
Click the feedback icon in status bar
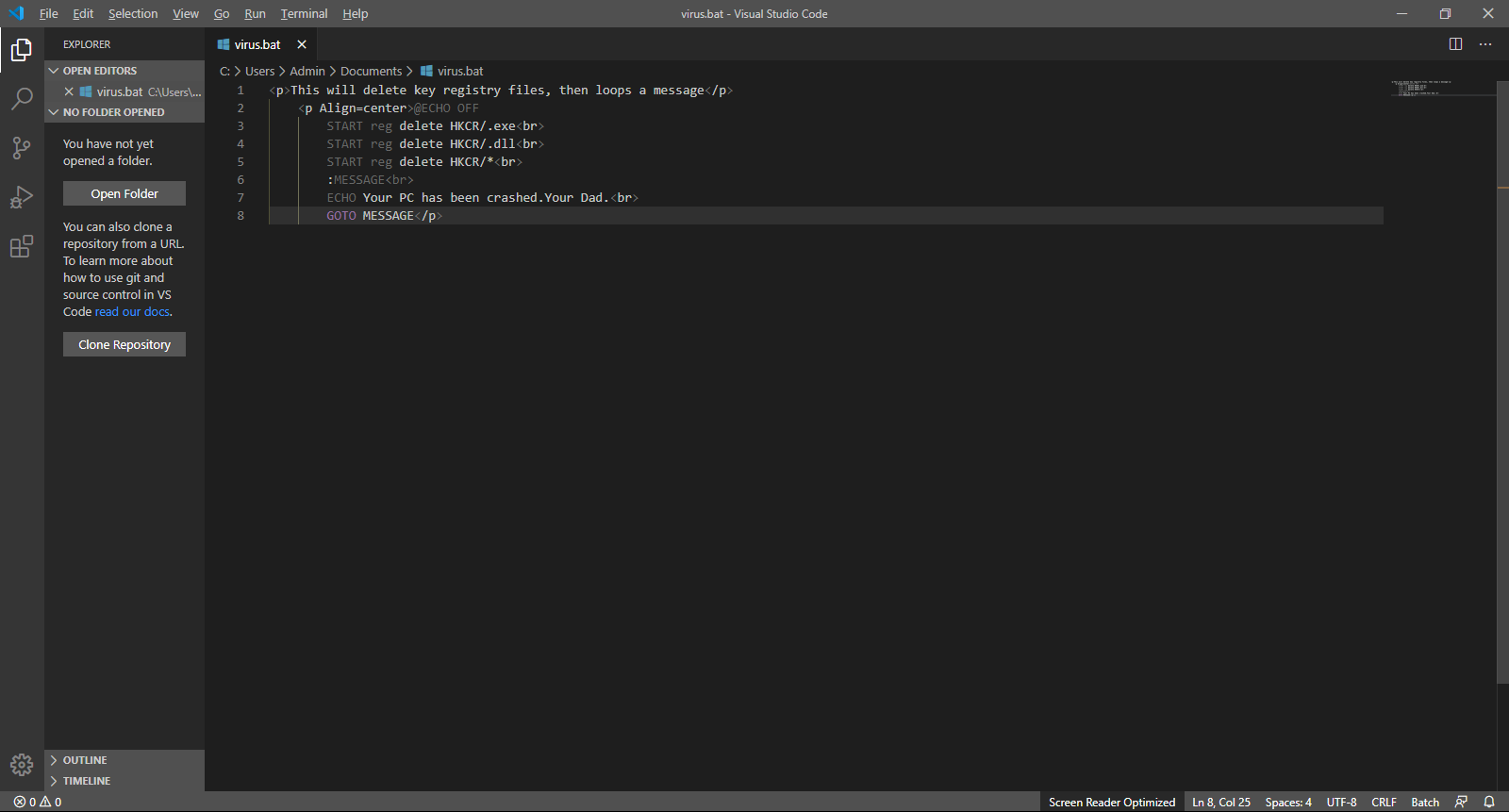click(x=1461, y=802)
